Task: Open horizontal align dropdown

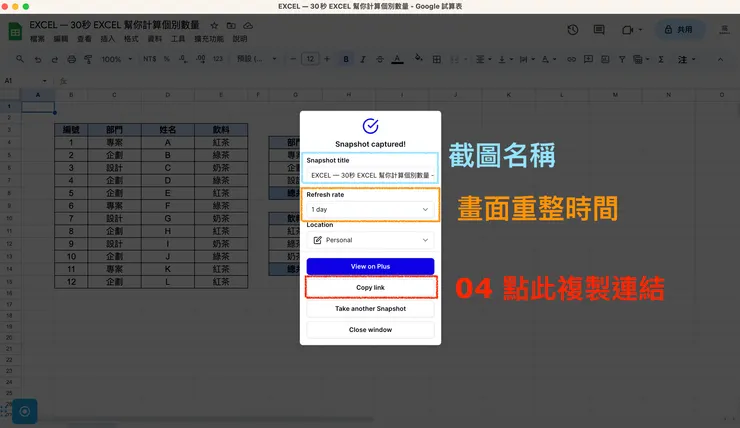Action: [x=483, y=59]
